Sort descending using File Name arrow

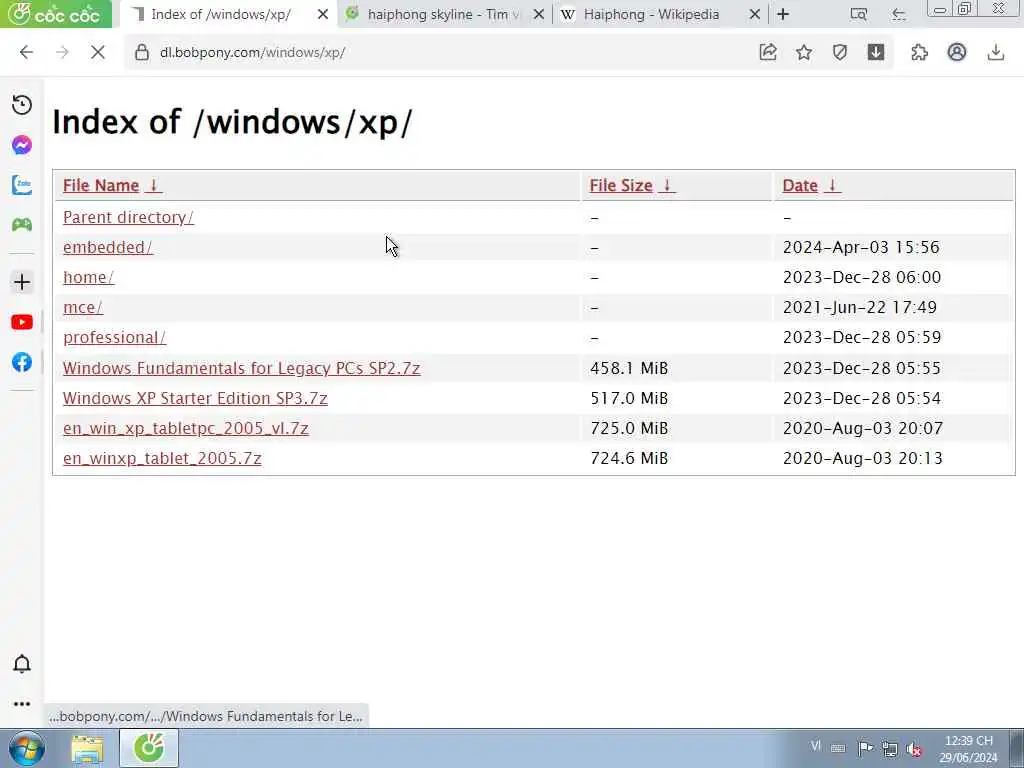click(153, 185)
